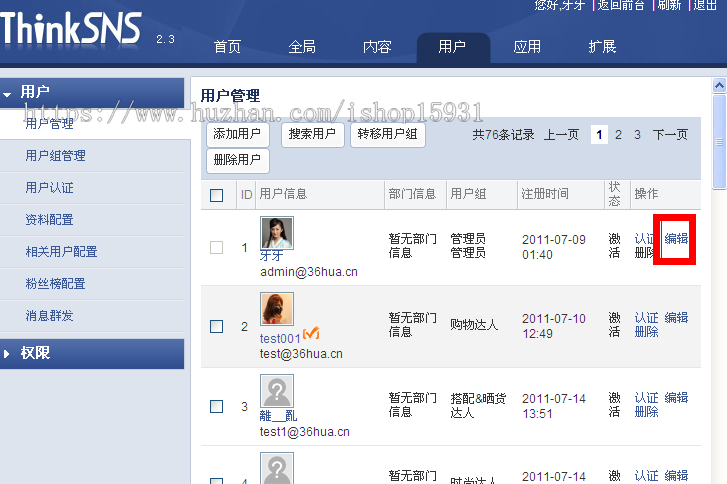Screen dimensions: 727x484
Task: Toggle the select-all checkbox in table header
Action: pyautogui.click(x=217, y=195)
